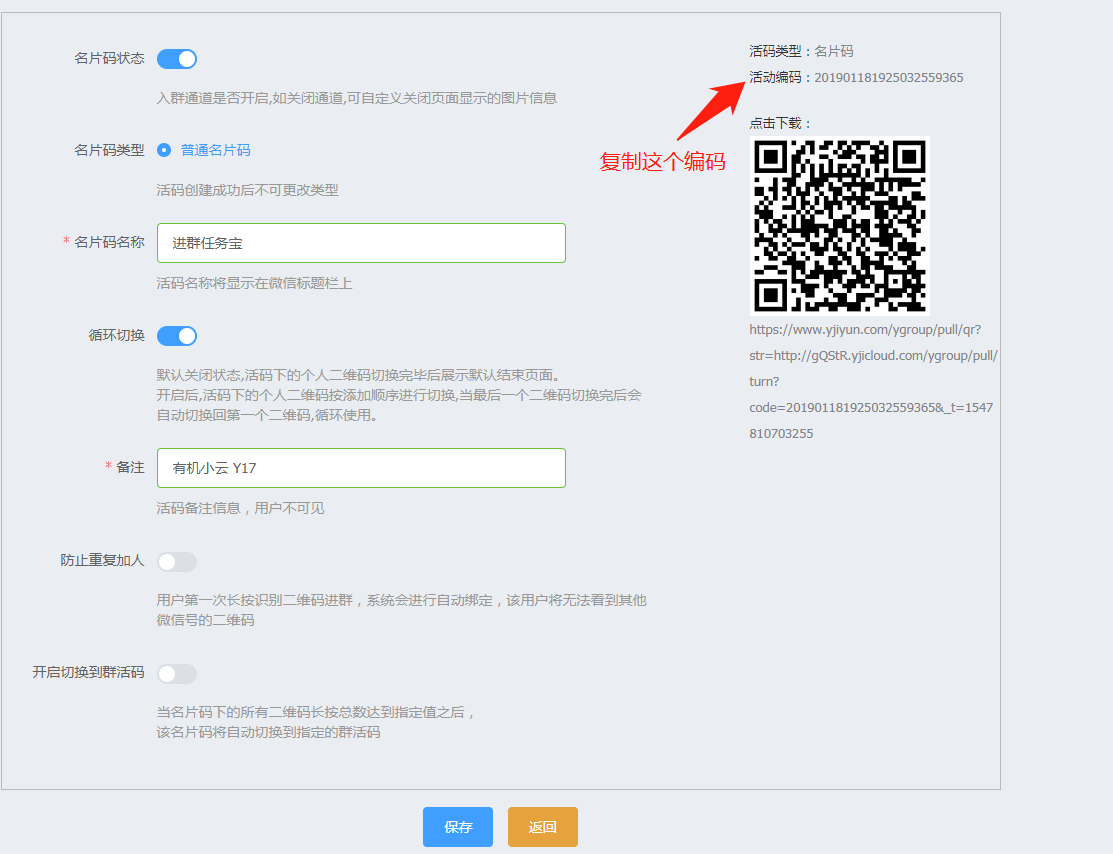Viewport: 1113px width, 854px height.
Task: Toggle the 名片码状态 switch
Action: tap(177, 59)
